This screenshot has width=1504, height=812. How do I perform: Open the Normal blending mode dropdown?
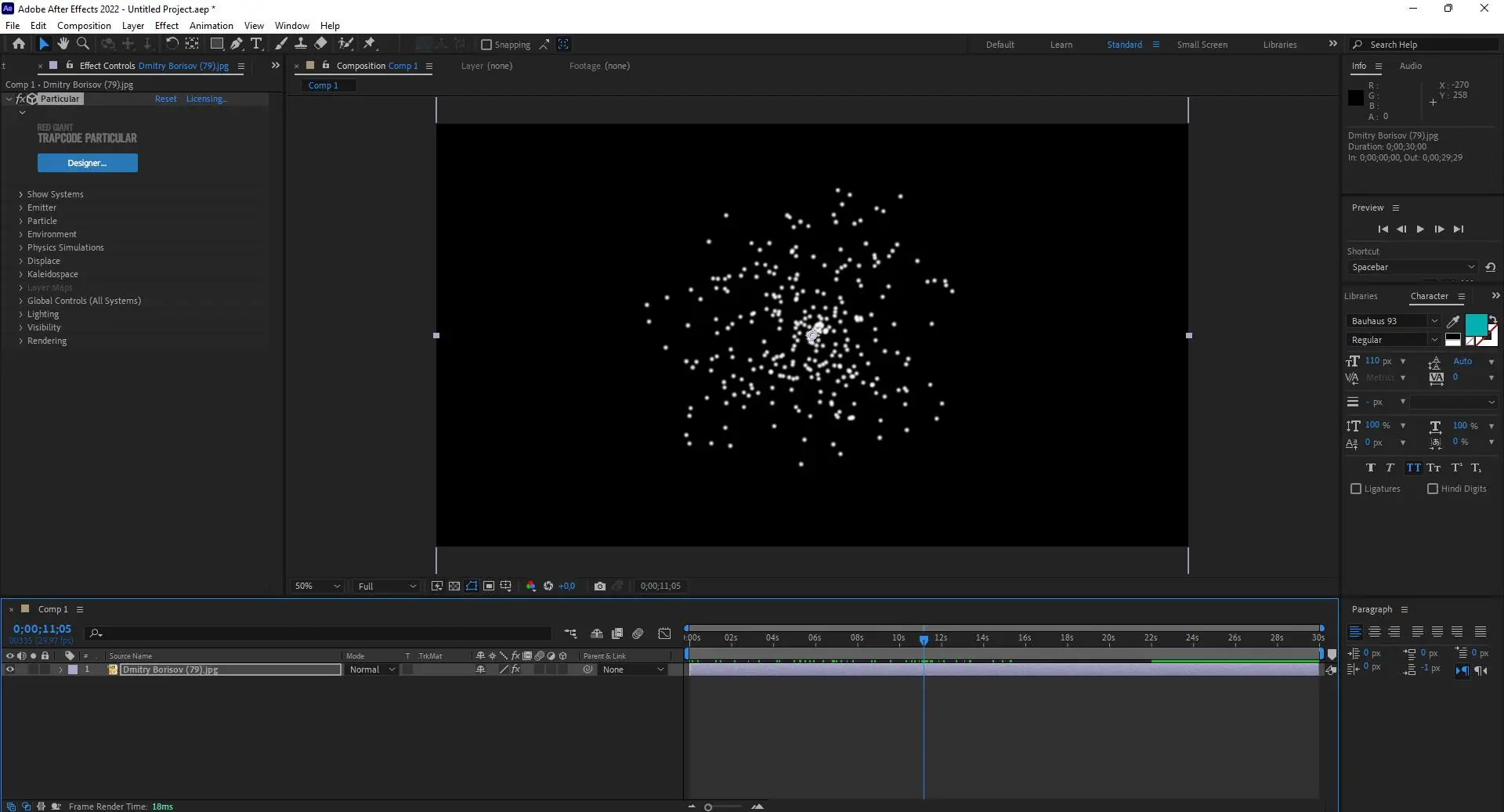coord(372,669)
